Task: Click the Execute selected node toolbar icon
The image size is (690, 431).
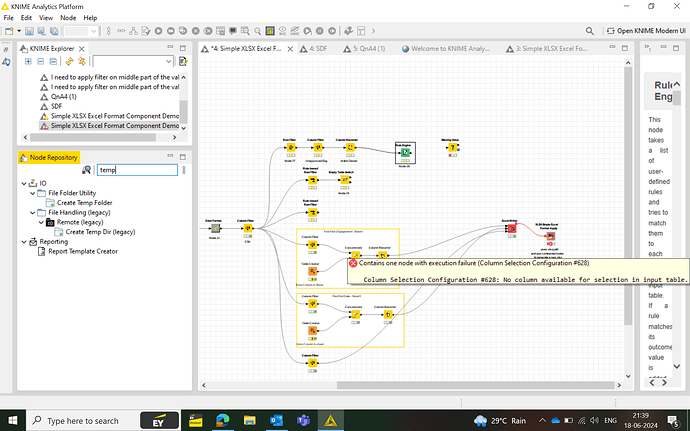Action: point(158,31)
